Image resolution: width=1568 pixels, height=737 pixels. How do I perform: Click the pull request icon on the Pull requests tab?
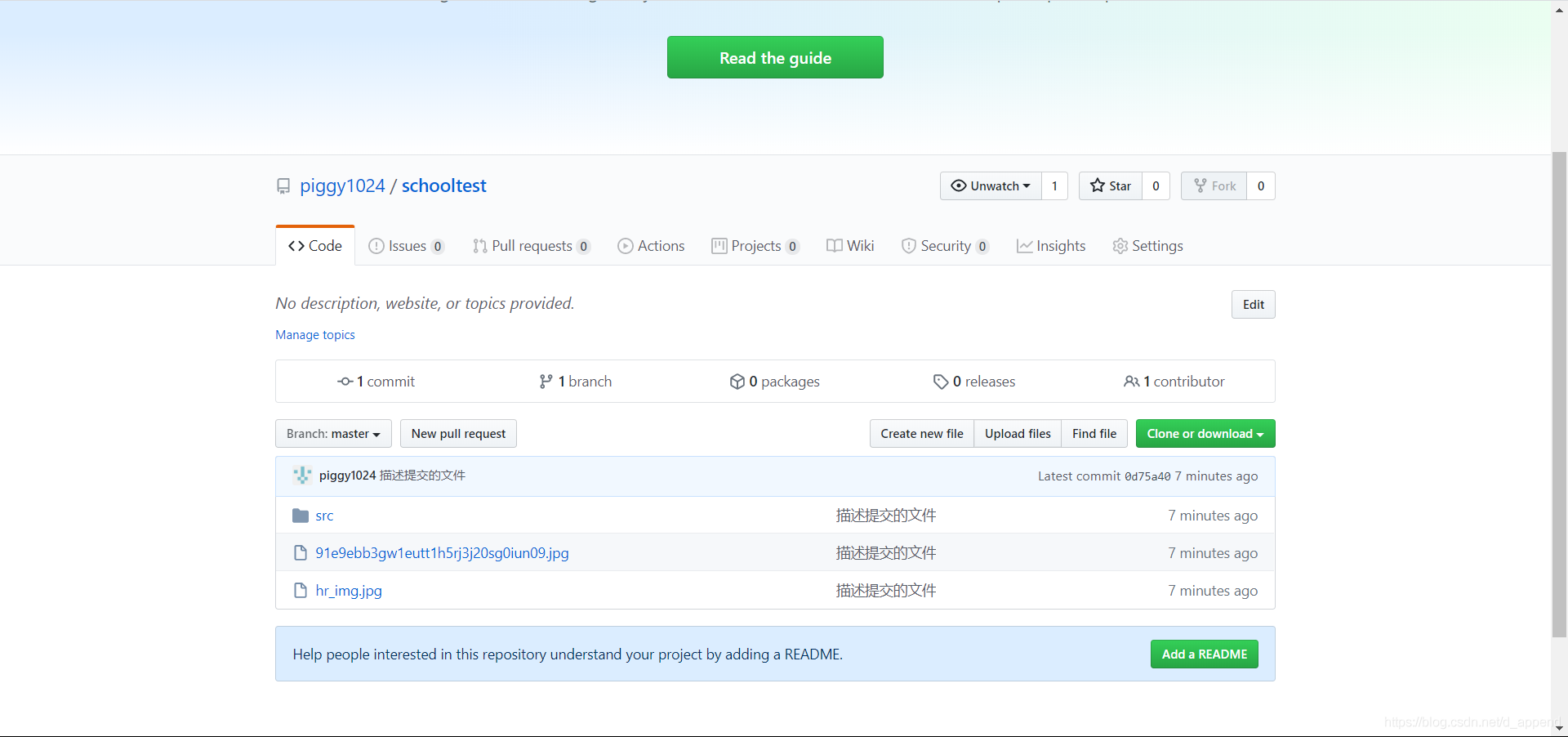tap(480, 246)
